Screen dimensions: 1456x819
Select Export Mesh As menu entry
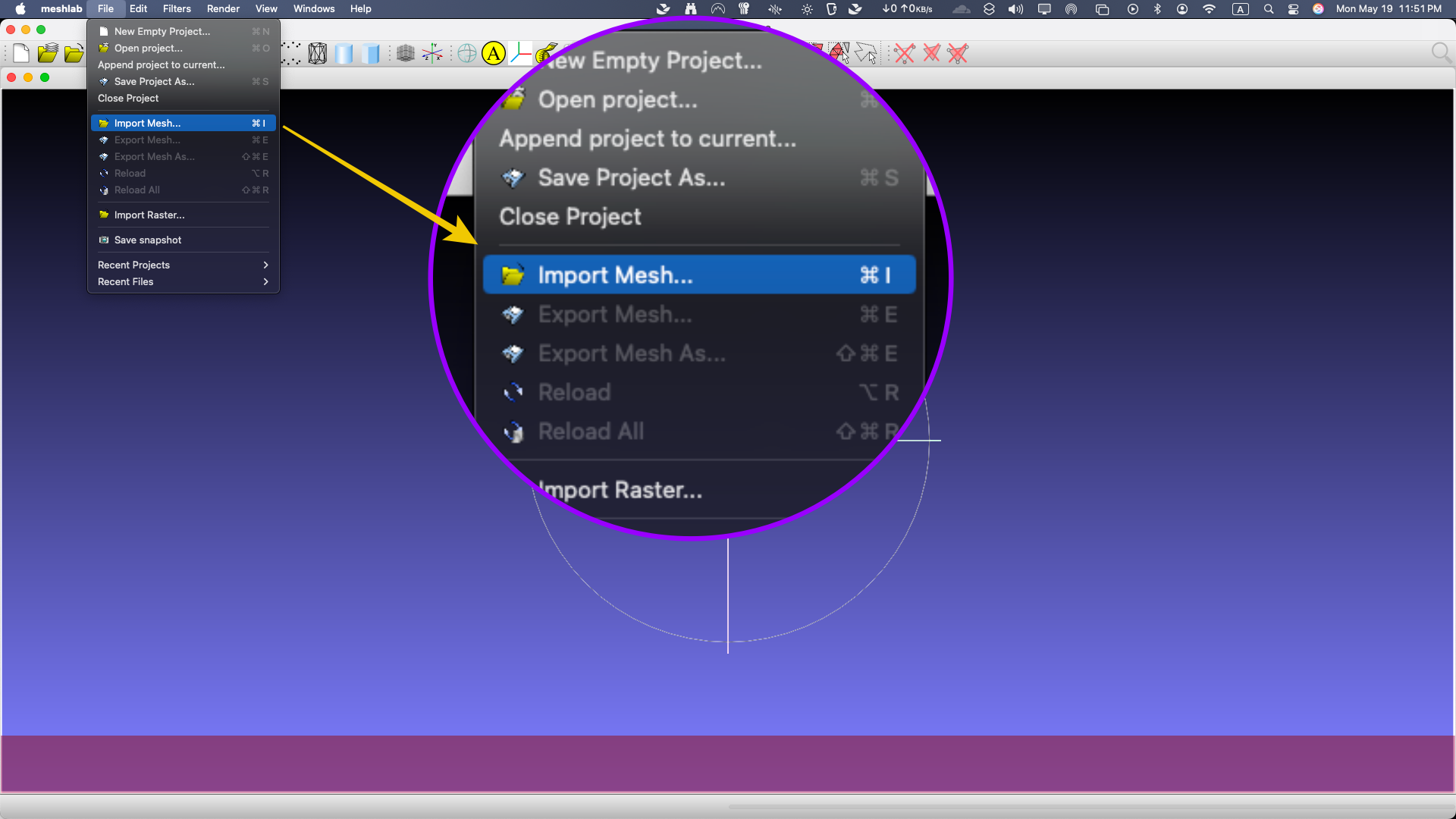click(183, 156)
